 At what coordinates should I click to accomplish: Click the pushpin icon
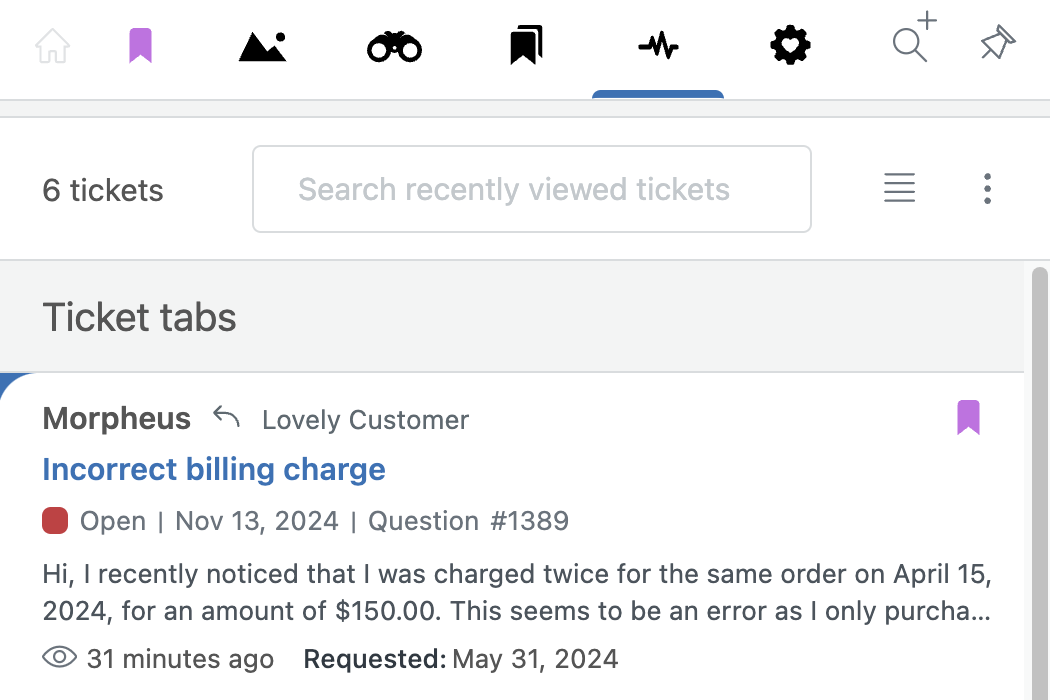coord(998,43)
